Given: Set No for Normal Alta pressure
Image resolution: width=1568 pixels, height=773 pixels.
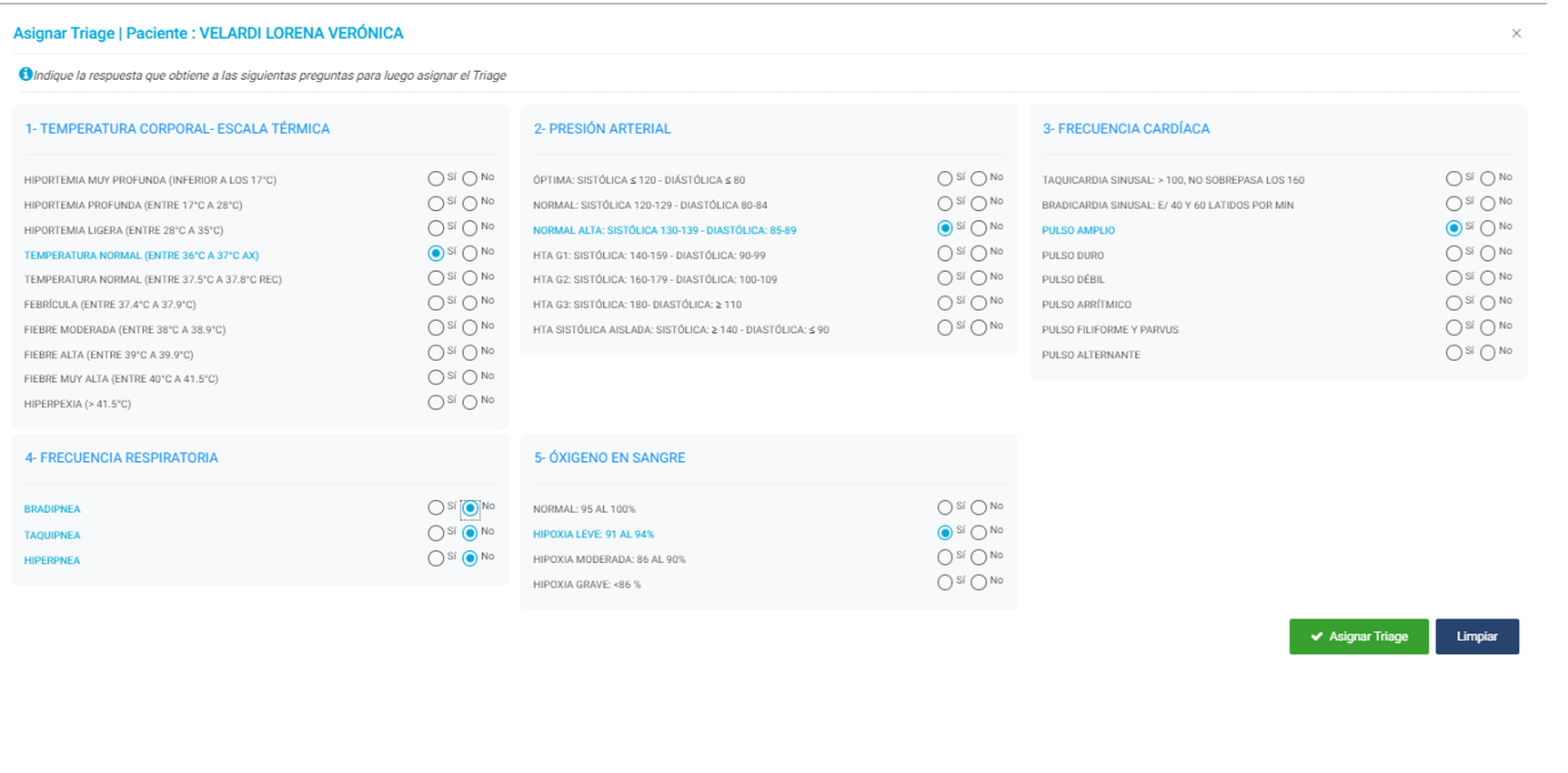Looking at the screenshot, I should click(x=979, y=228).
